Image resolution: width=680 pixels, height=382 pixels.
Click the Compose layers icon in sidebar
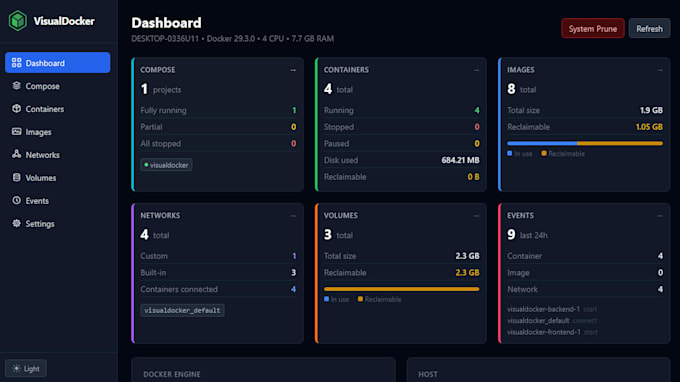[x=16, y=86]
